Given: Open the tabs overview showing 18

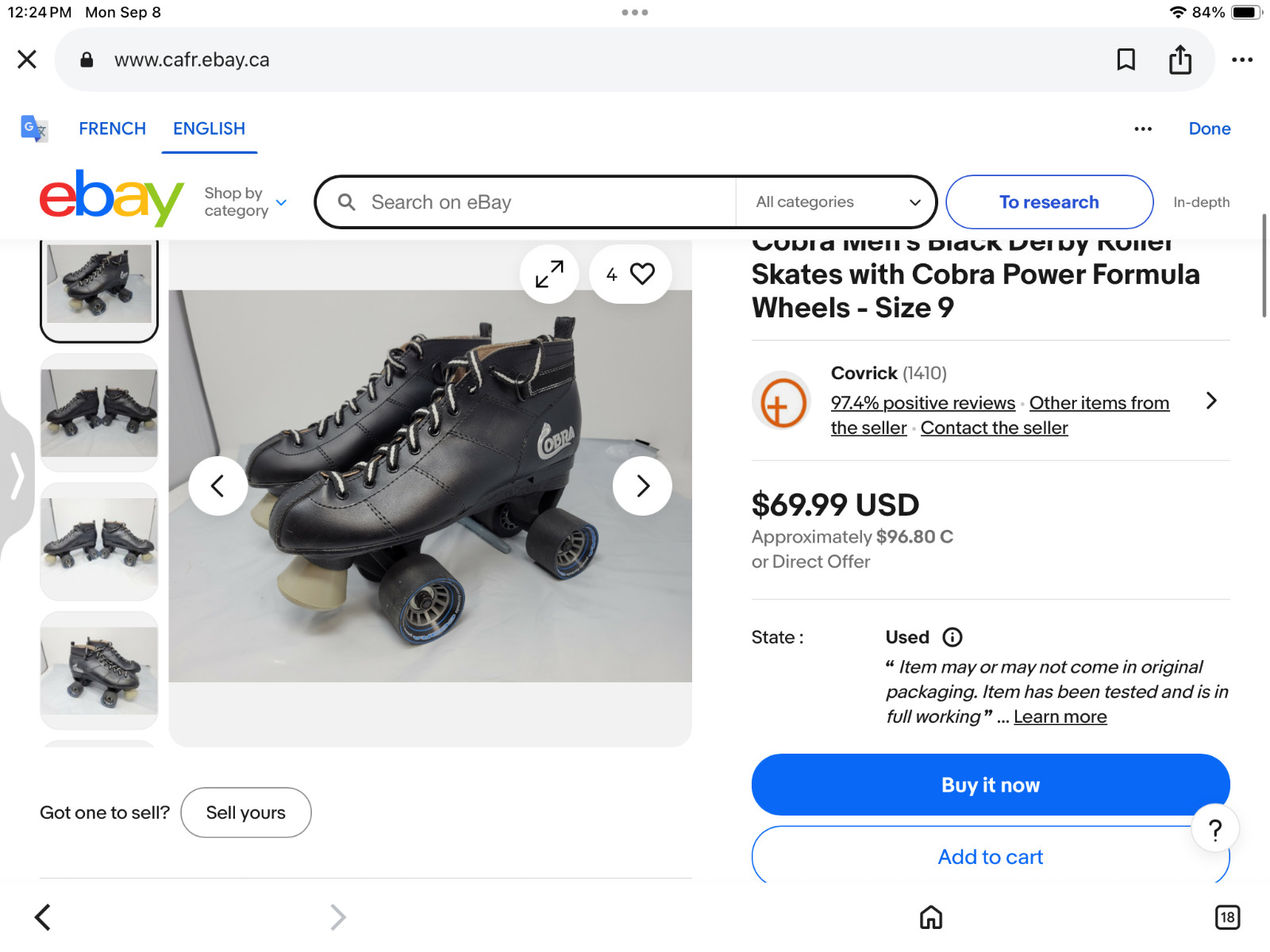Looking at the screenshot, I should tap(1227, 917).
